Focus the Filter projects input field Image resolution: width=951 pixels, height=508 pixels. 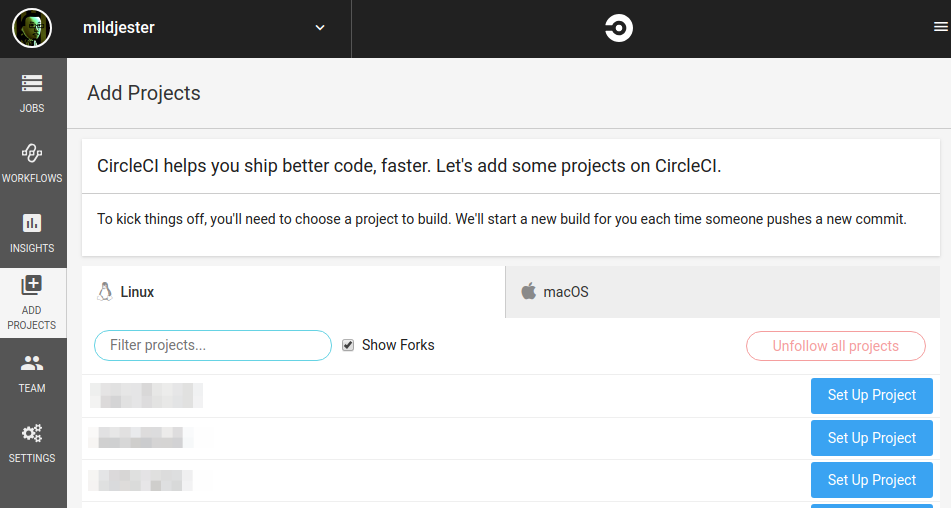tap(213, 346)
